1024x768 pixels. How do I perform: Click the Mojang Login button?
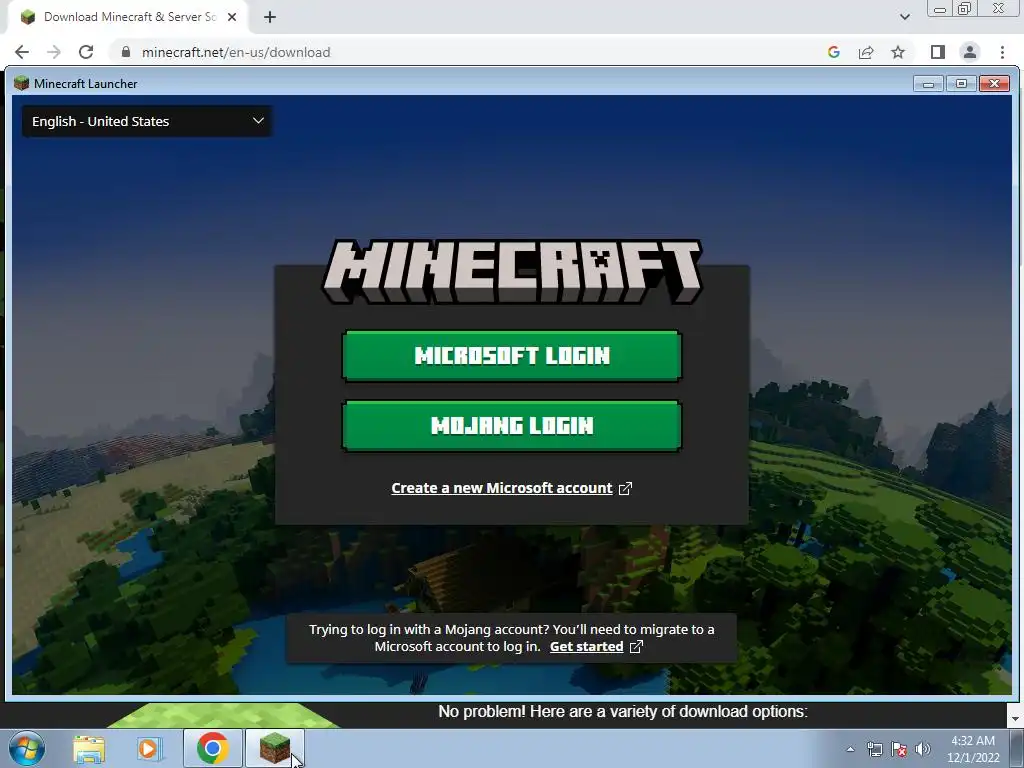point(511,425)
